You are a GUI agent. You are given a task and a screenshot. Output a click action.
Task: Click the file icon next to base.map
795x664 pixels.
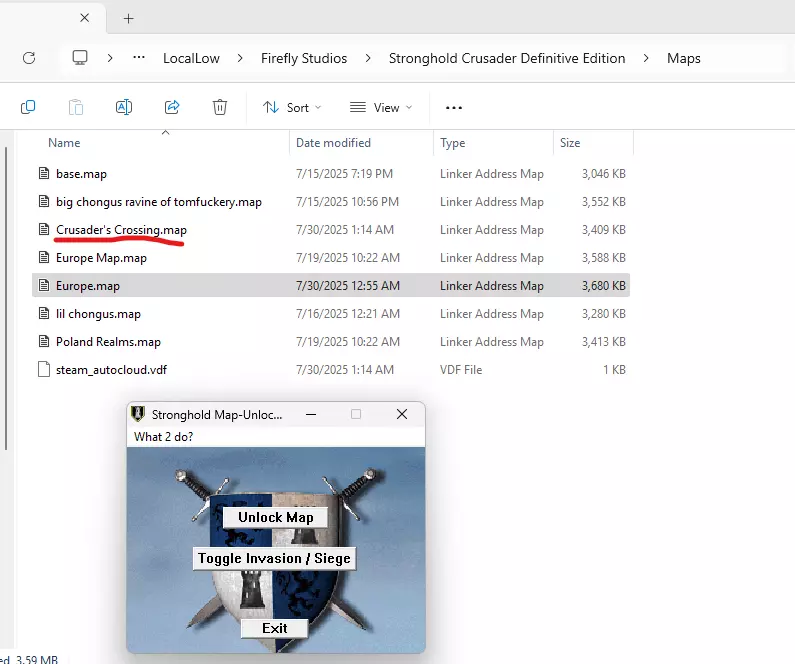point(44,173)
